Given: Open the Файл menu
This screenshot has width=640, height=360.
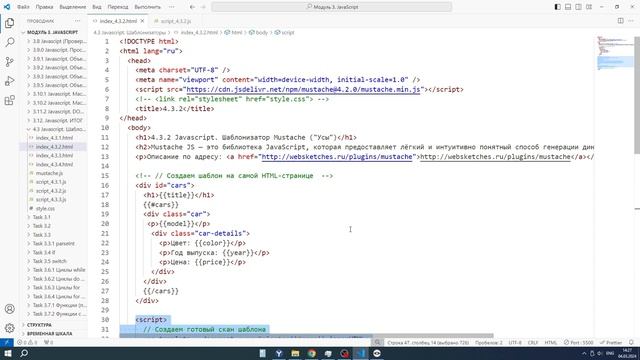Looking at the screenshot, I should (x=23, y=7).
